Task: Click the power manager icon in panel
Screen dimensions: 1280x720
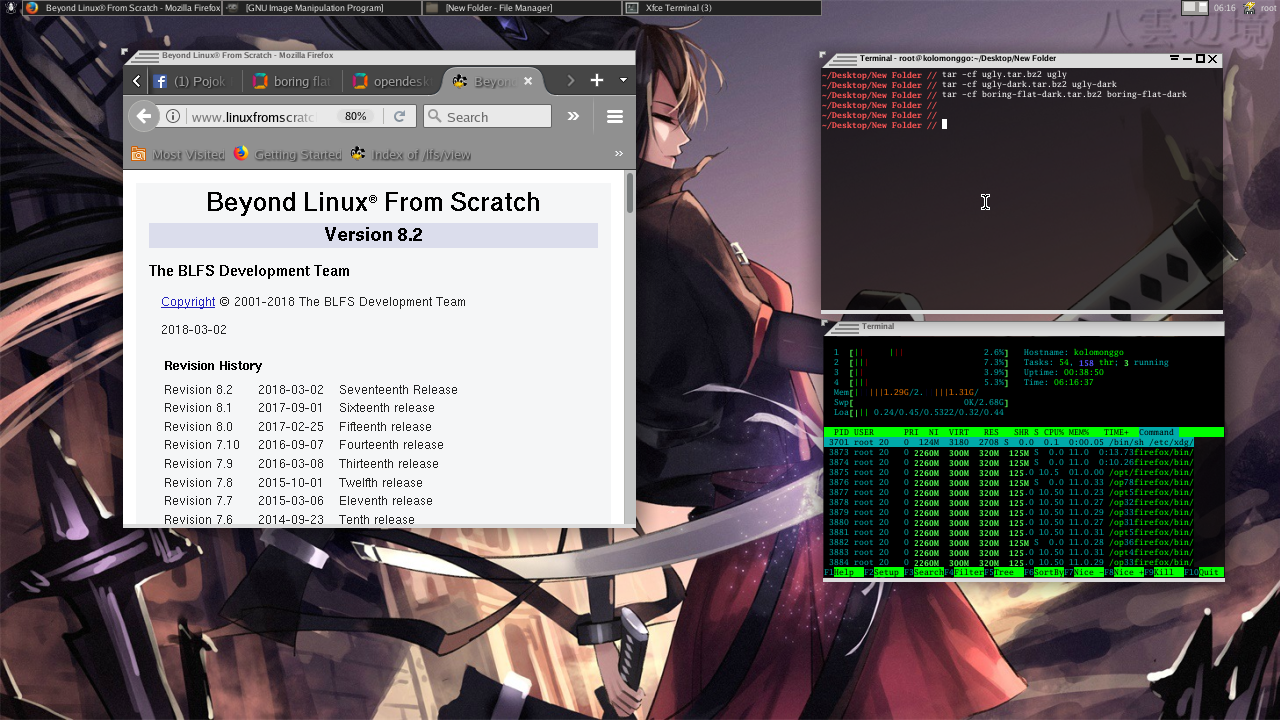Action: point(1250,7)
